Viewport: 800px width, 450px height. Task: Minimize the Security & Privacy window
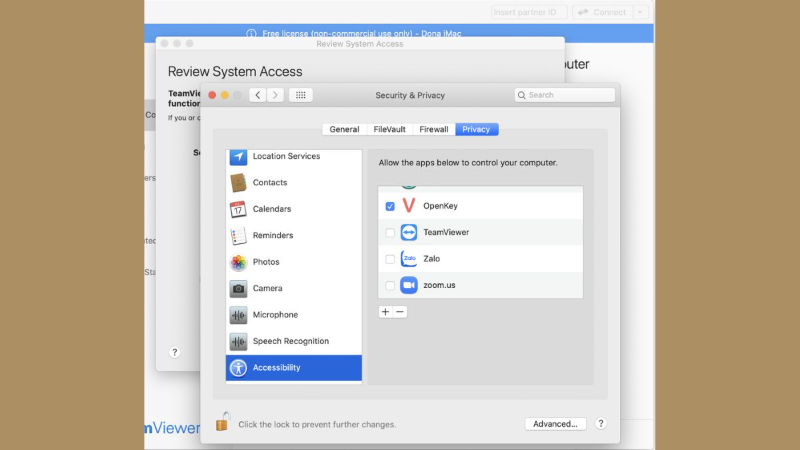224,95
